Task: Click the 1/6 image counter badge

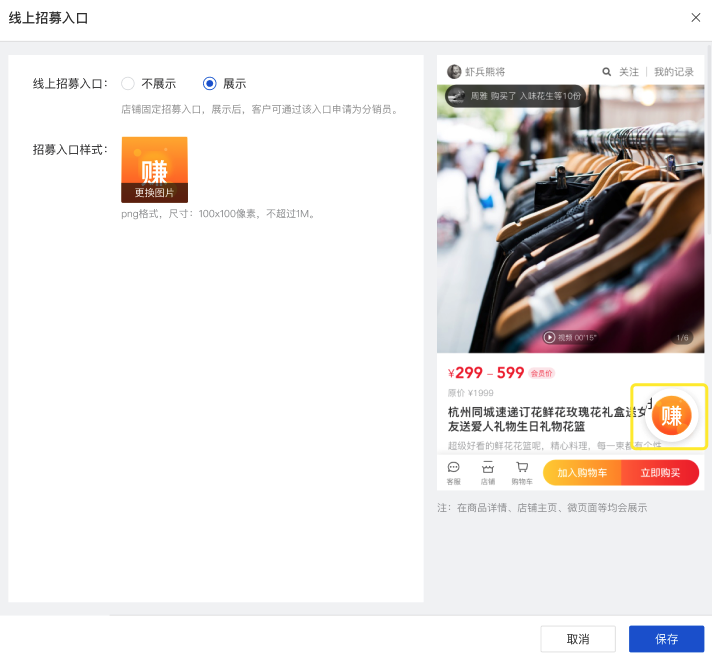Action: (x=682, y=337)
